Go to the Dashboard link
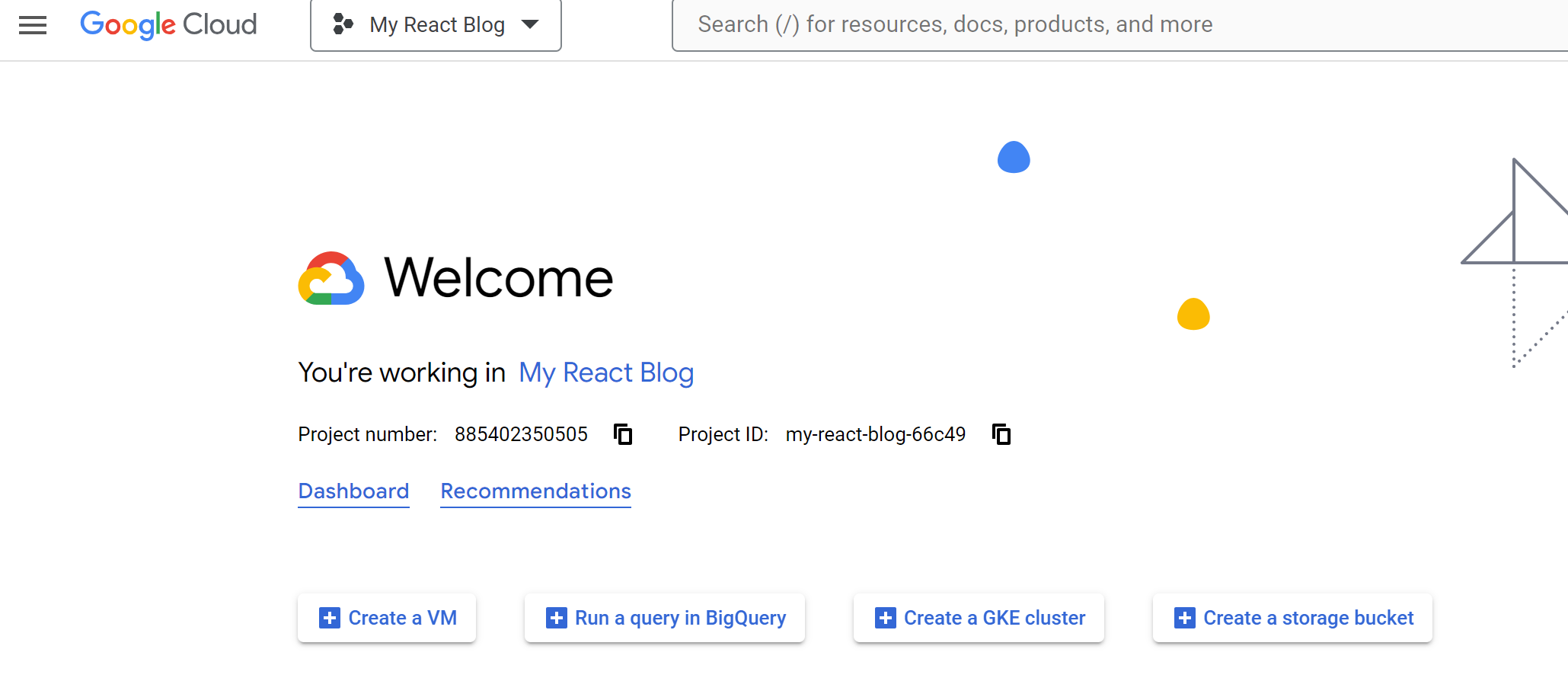The height and width of the screenshot is (678, 1568). point(353,491)
